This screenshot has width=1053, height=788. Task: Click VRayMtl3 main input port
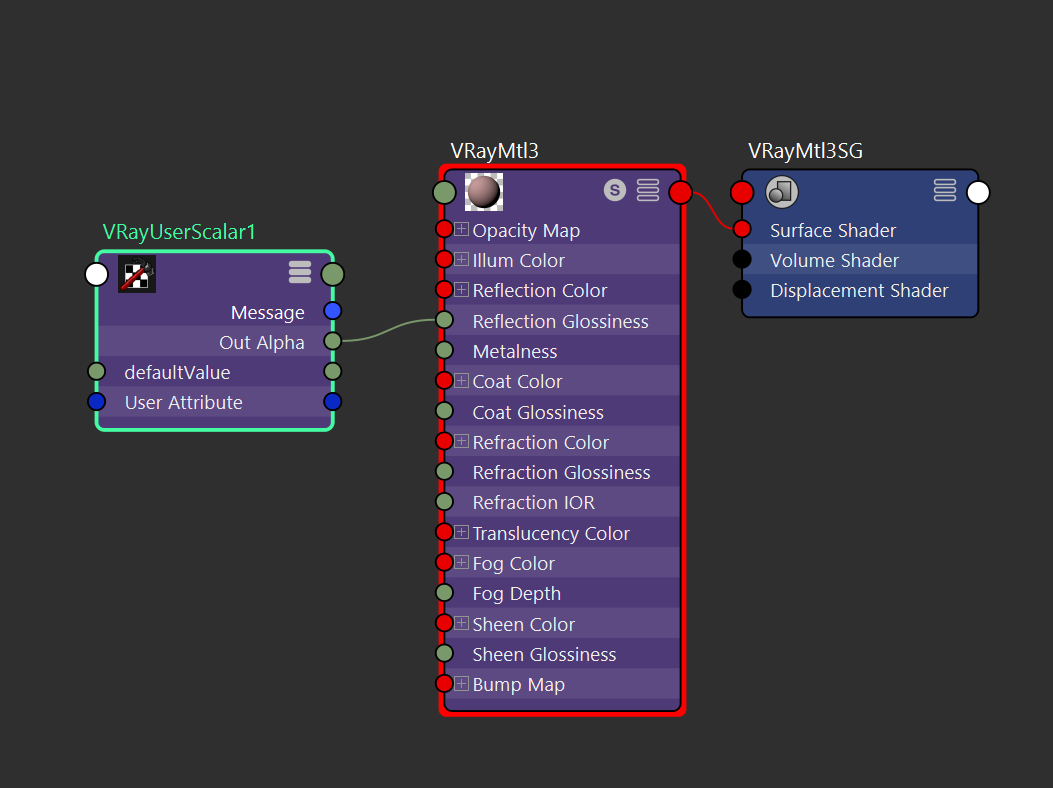[445, 192]
